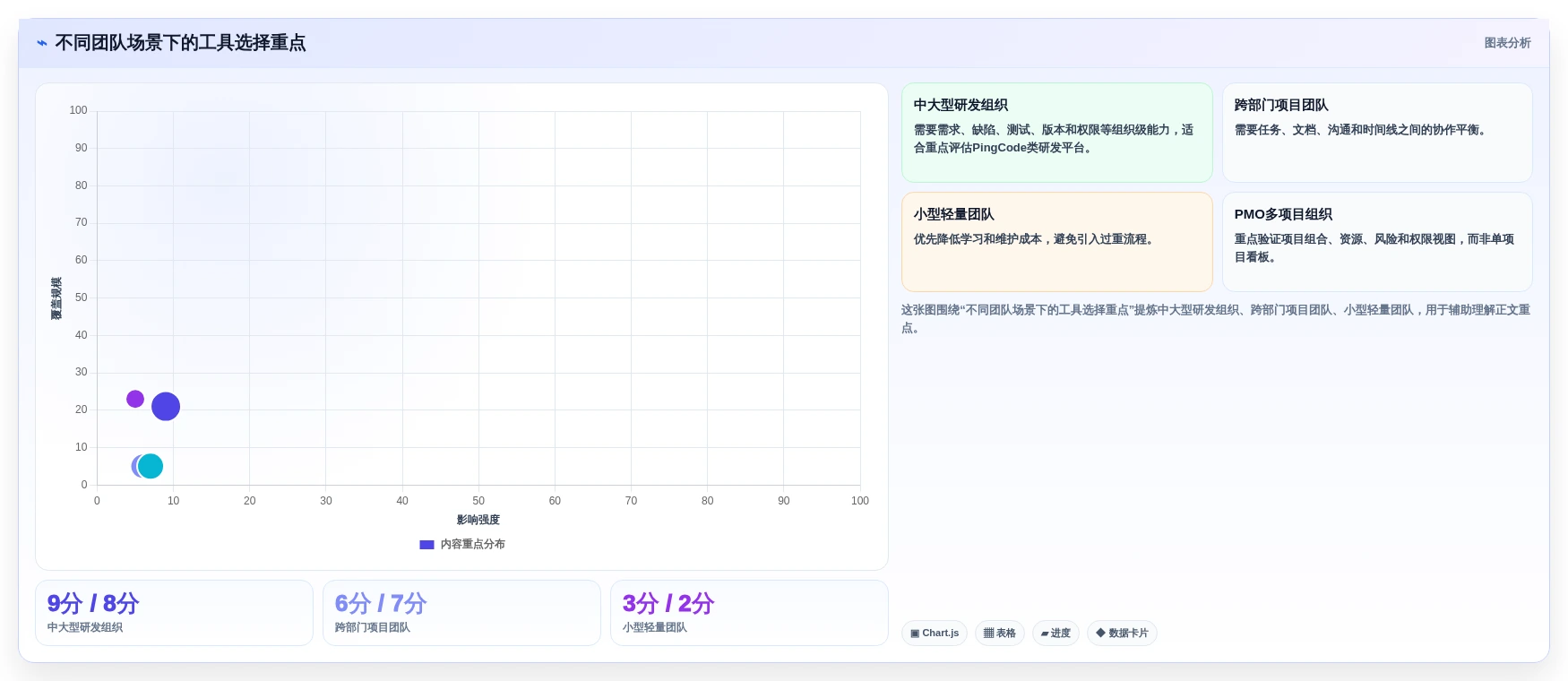Open the PMO多项目组织 card

tap(1377, 242)
